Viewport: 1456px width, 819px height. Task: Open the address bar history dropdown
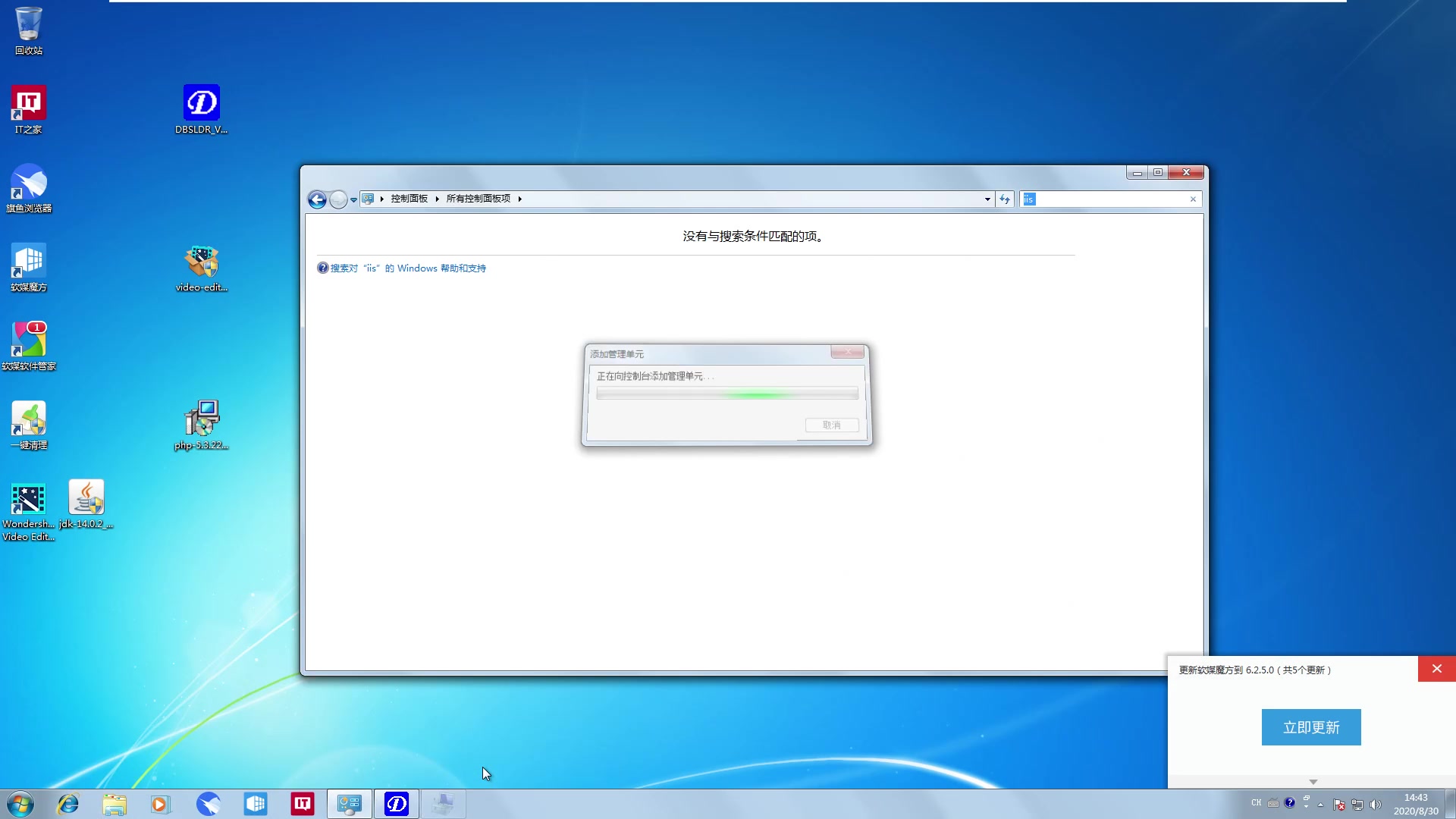(986, 199)
